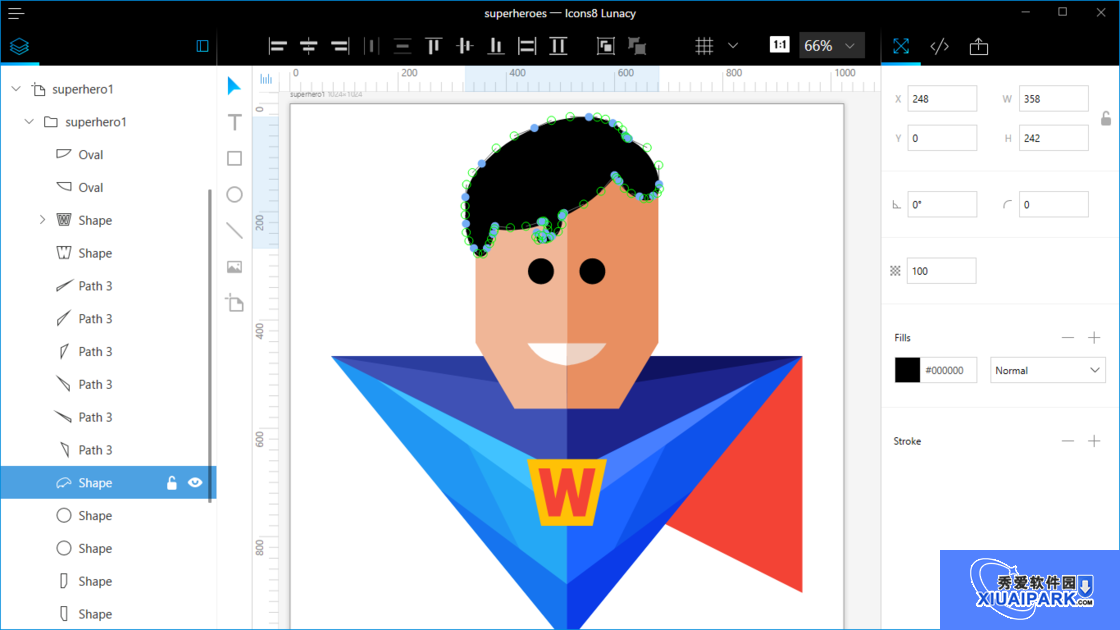Click the height H field

pyautogui.click(x=1054, y=138)
